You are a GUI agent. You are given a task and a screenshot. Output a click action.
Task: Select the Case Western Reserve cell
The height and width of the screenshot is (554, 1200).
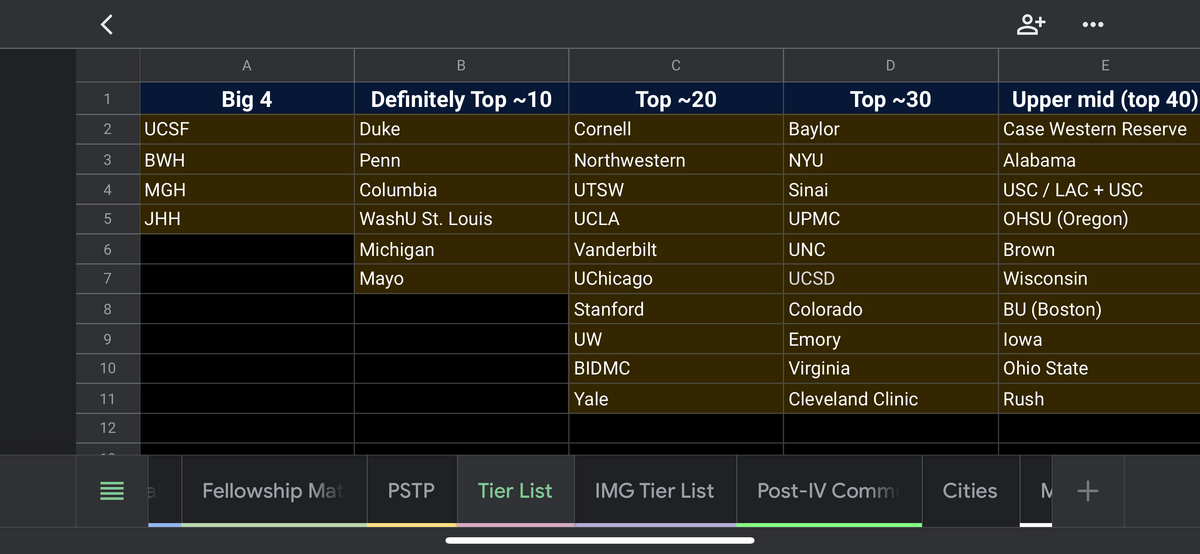(x=1098, y=129)
